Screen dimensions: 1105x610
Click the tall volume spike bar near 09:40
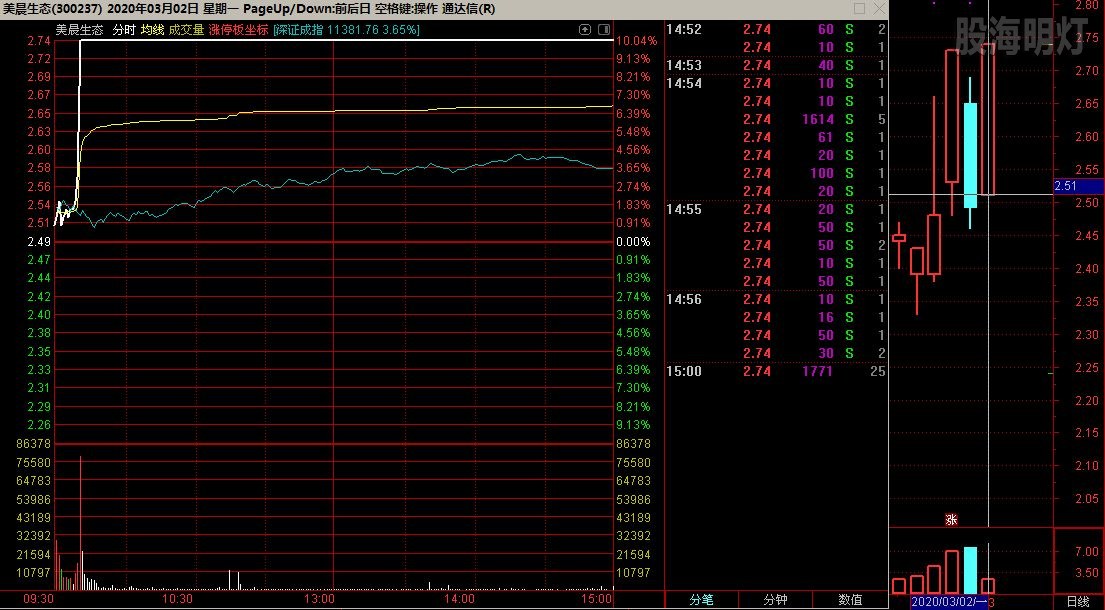coord(80,523)
